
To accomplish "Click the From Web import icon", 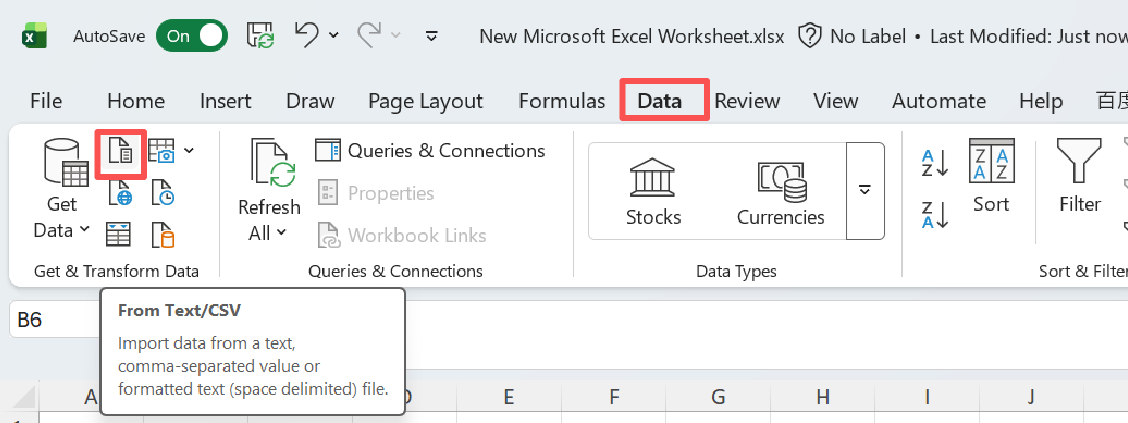I will [120, 192].
